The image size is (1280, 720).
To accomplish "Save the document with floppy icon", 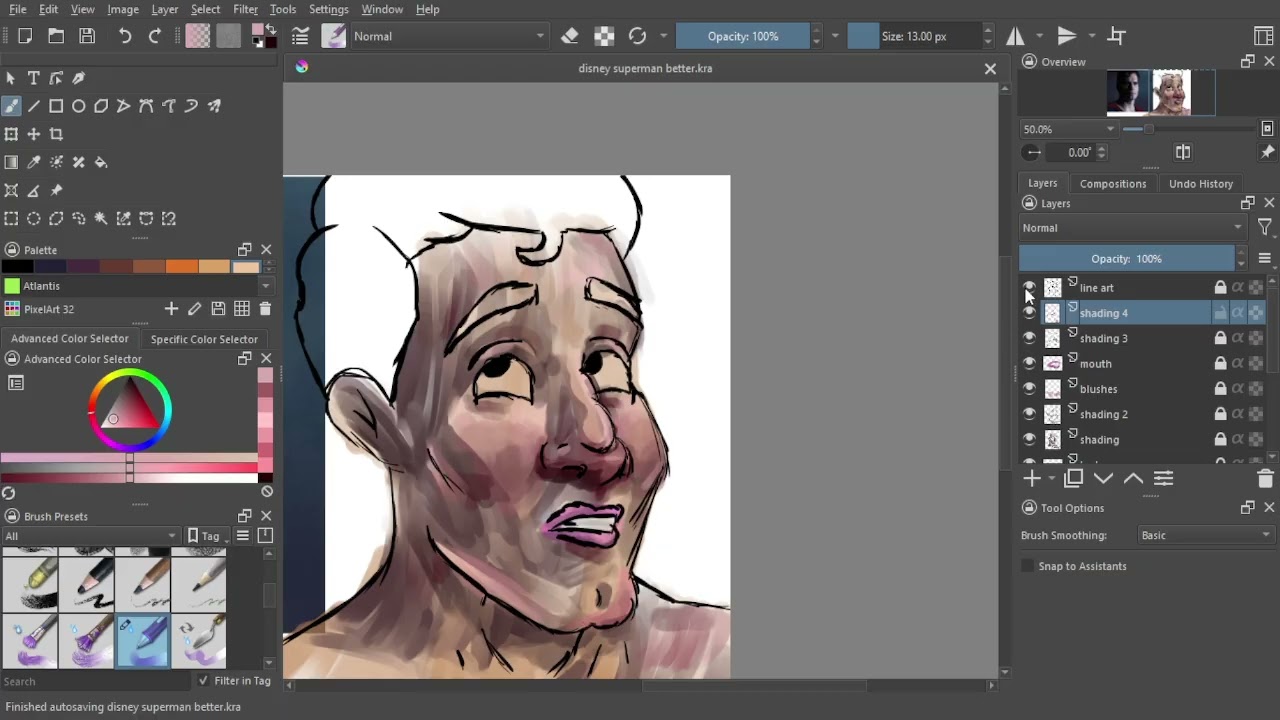I will 87,36.
